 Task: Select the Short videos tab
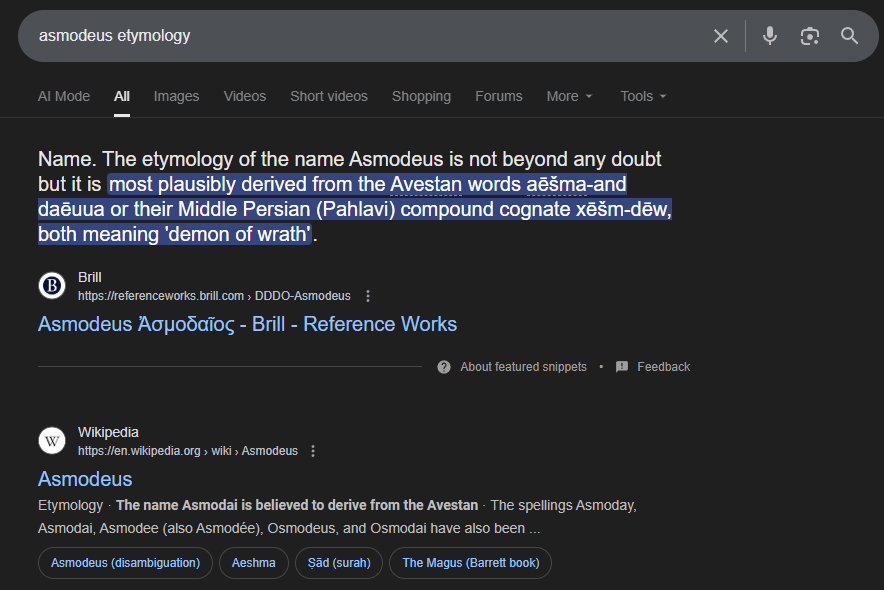pos(329,96)
